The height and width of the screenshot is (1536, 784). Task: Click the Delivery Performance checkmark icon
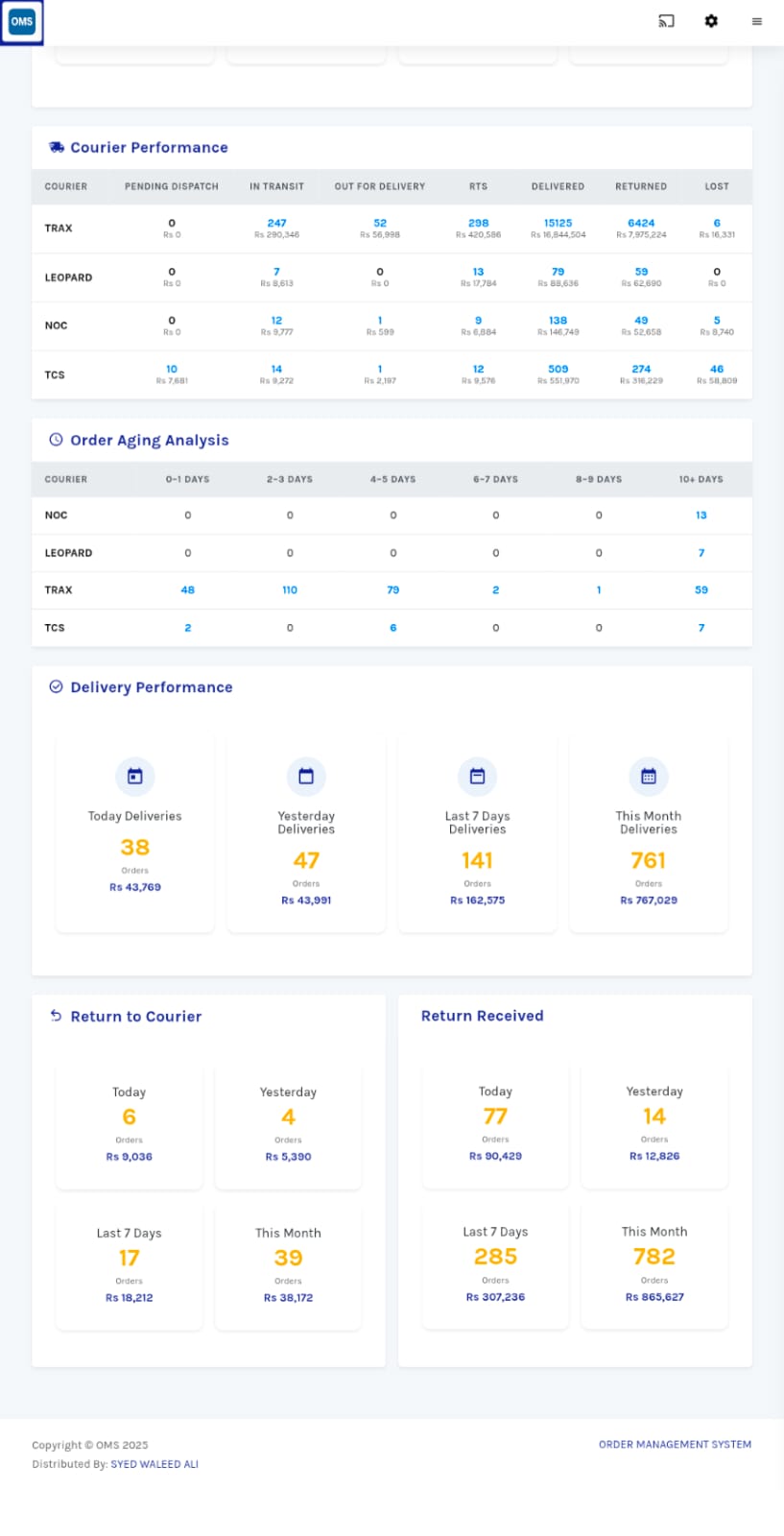(56, 687)
